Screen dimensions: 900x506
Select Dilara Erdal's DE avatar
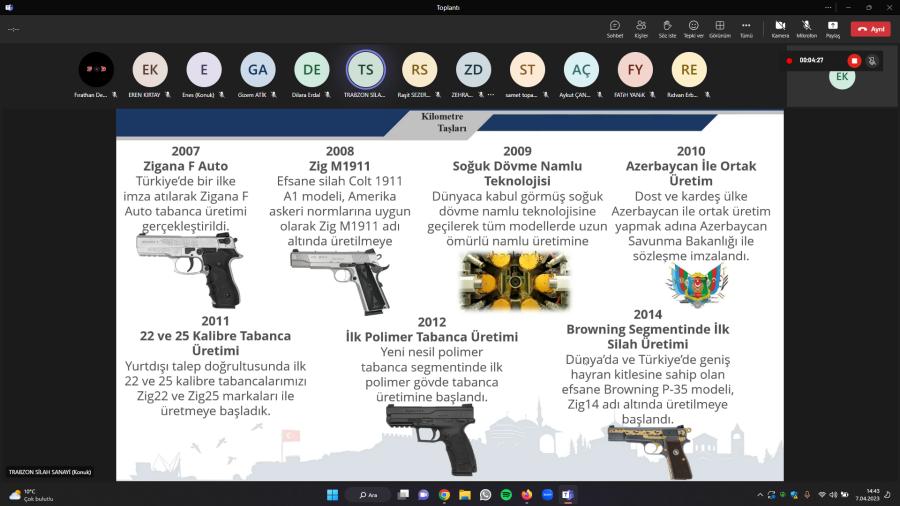(312, 69)
